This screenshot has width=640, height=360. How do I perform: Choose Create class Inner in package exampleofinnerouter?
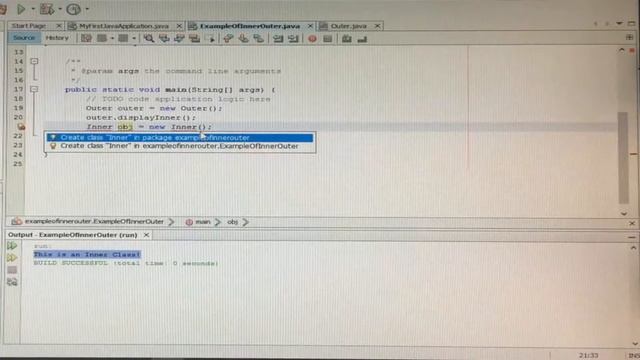[x=180, y=138]
